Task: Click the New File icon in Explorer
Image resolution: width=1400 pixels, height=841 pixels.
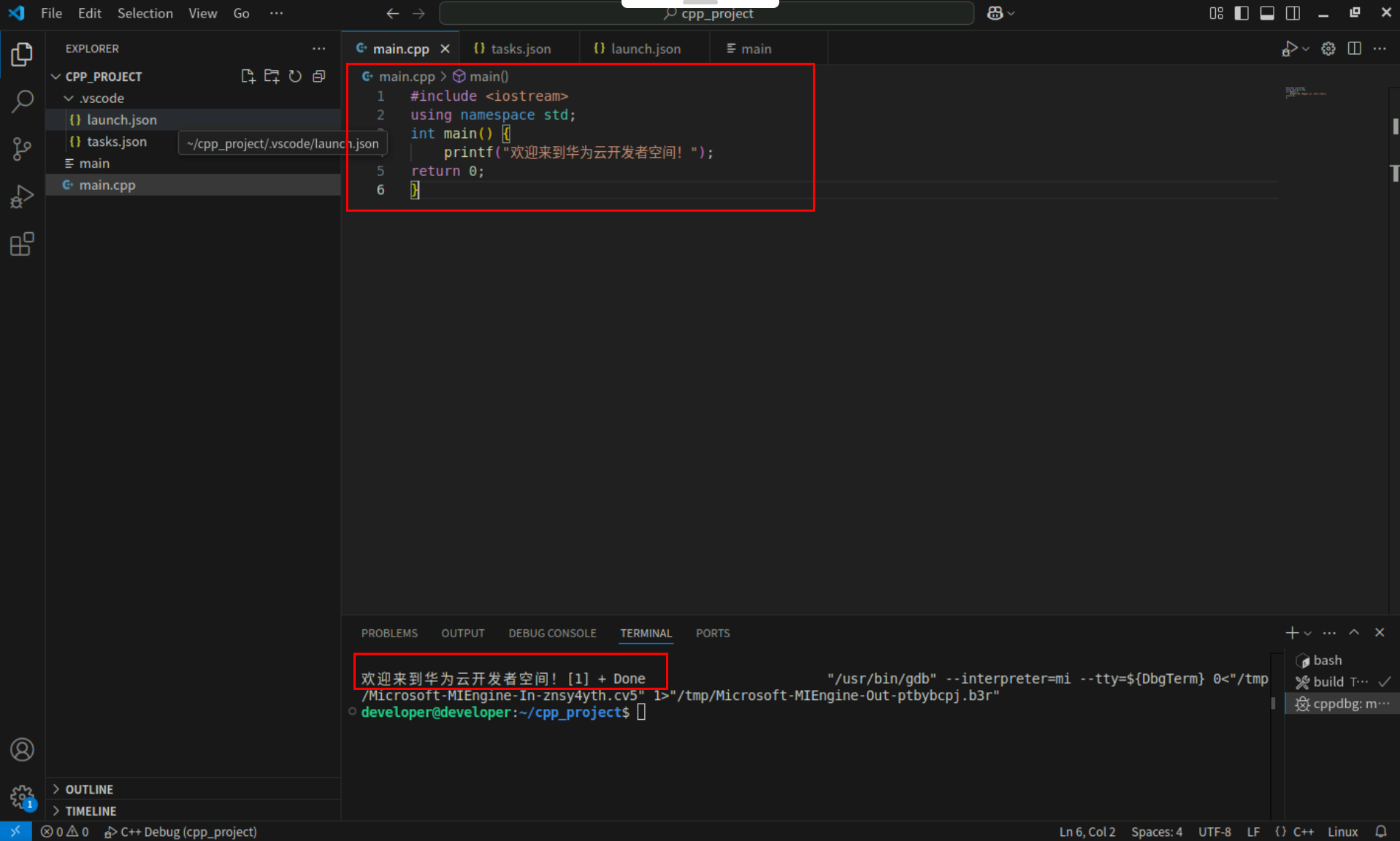Action: [248, 76]
